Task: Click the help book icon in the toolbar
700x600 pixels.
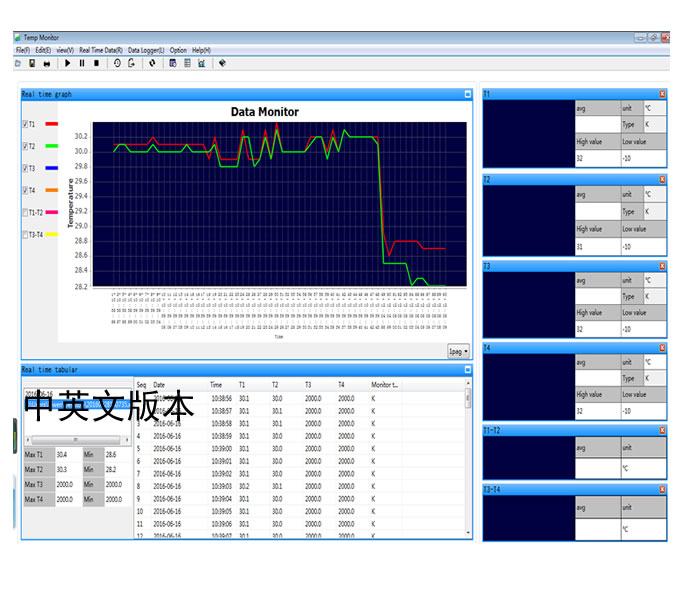Action: (x=222, y=63)
